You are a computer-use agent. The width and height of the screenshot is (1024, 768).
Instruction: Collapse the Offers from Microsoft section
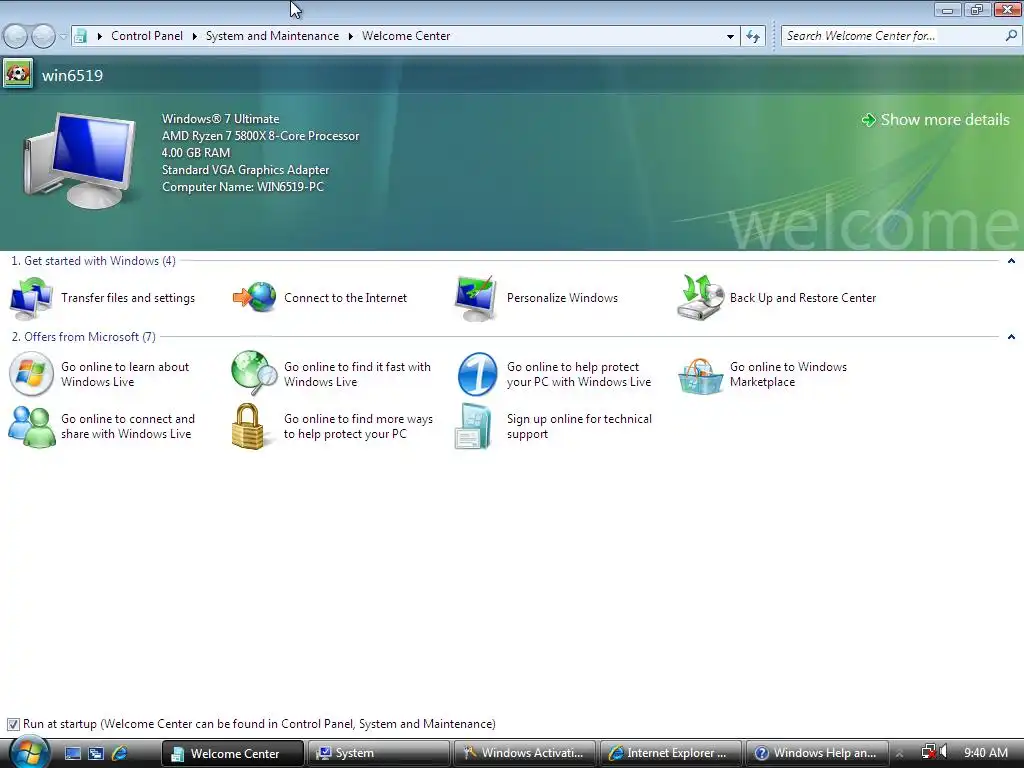(1011, 337)
